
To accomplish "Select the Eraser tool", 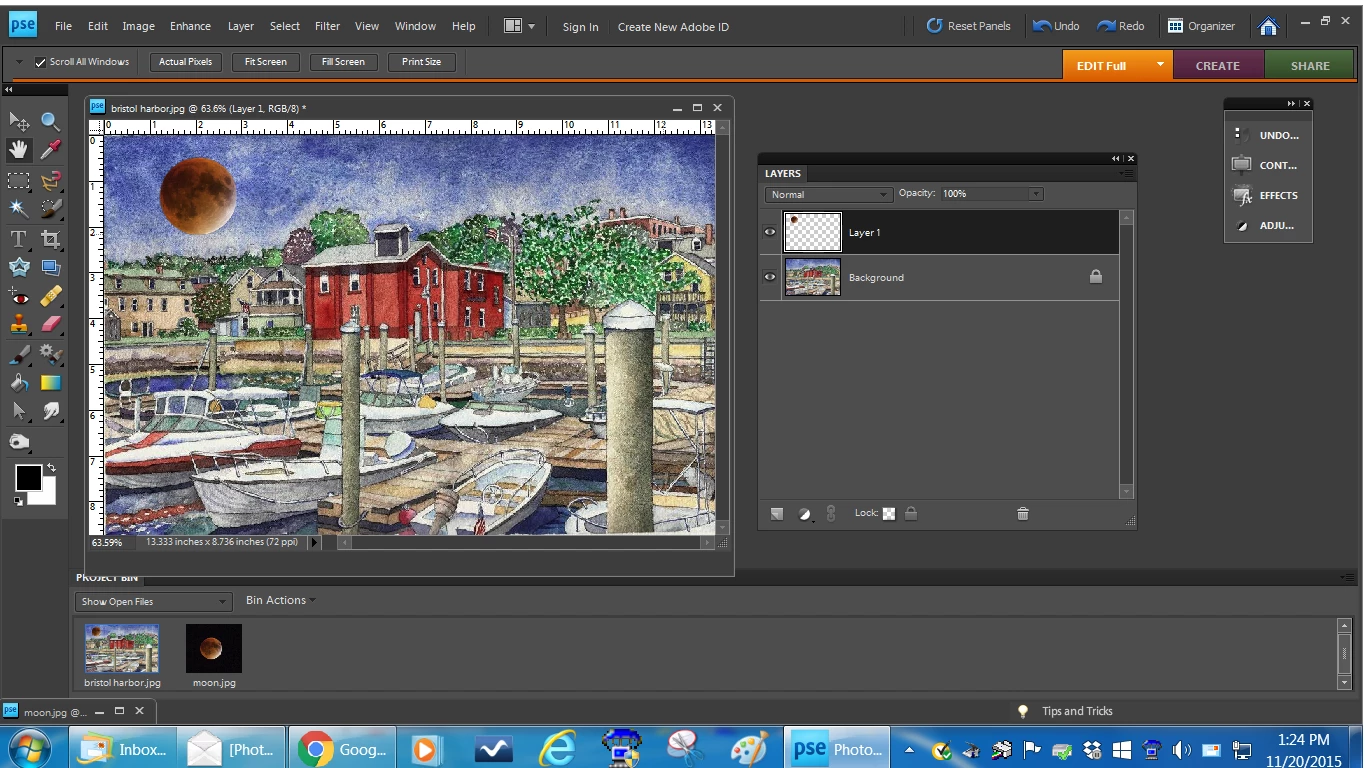I will click(x=50, y=324).
